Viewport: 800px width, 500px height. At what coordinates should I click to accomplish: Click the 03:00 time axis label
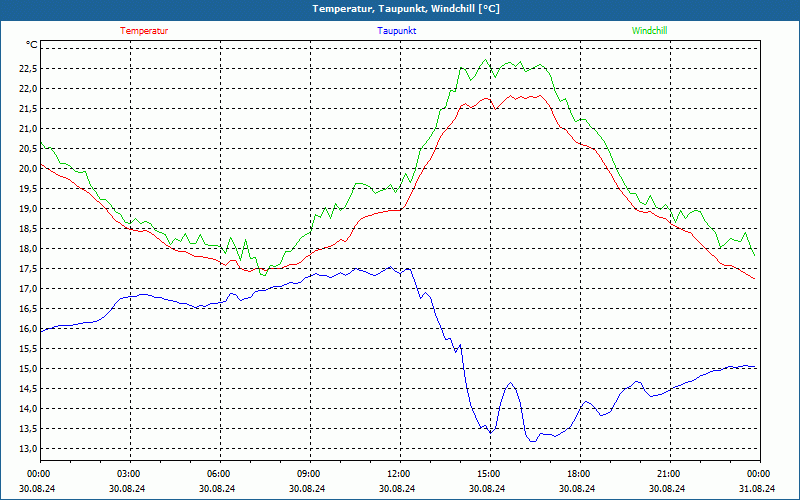pyautogui.click(x=128, y=474)
